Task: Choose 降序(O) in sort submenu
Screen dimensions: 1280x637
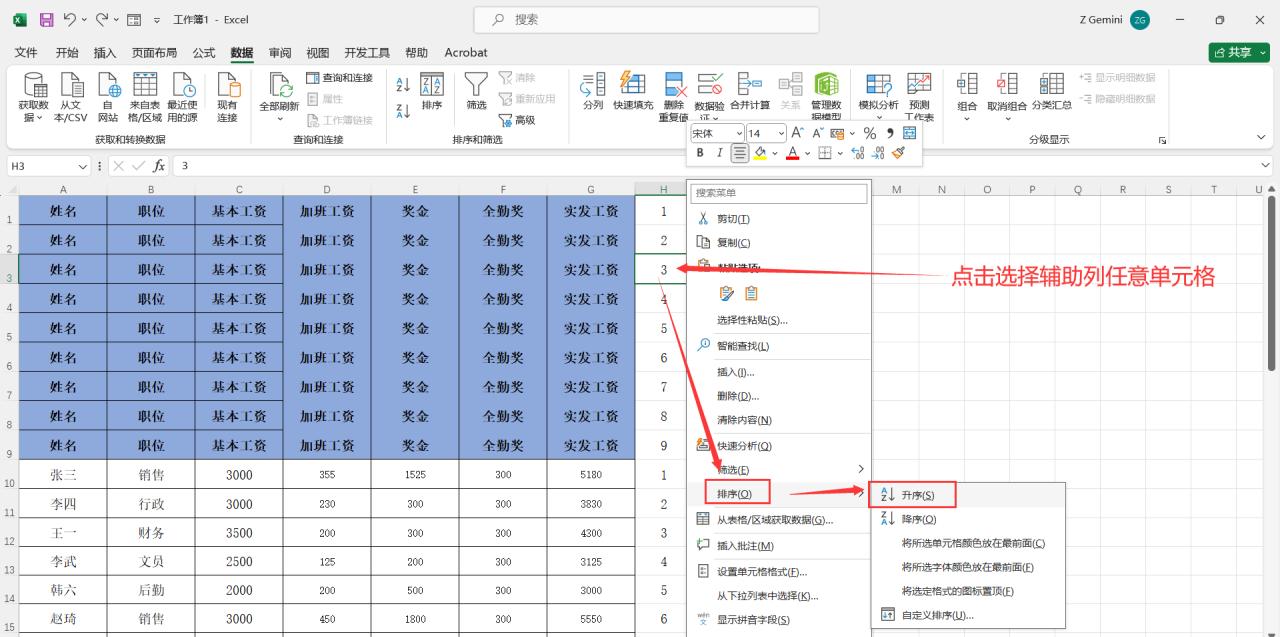Action: click(968, 519)
